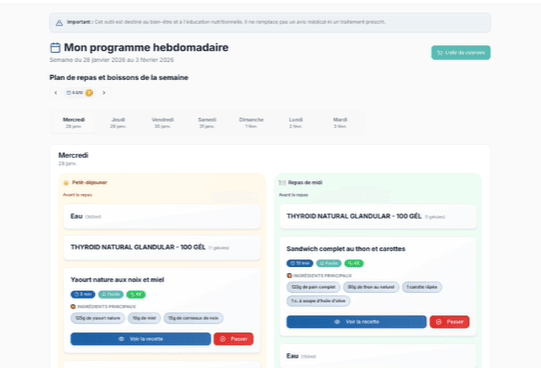Click the huile d'olive ingredient chip
Image resolution: width=541 pixels, height=368 pixels.
click(x=318, y=301)
